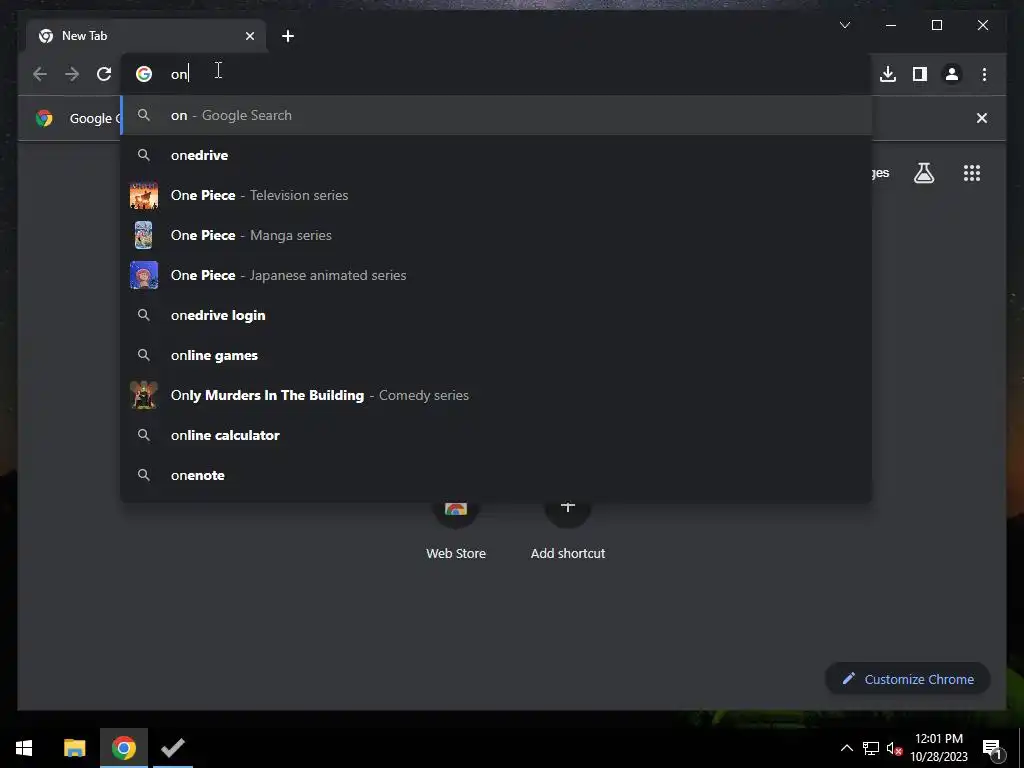Image resolution: width=1024 pixels, height=768 pixels.
Task: Select One Piece Manga series suggestion
Action: [496, 235]
